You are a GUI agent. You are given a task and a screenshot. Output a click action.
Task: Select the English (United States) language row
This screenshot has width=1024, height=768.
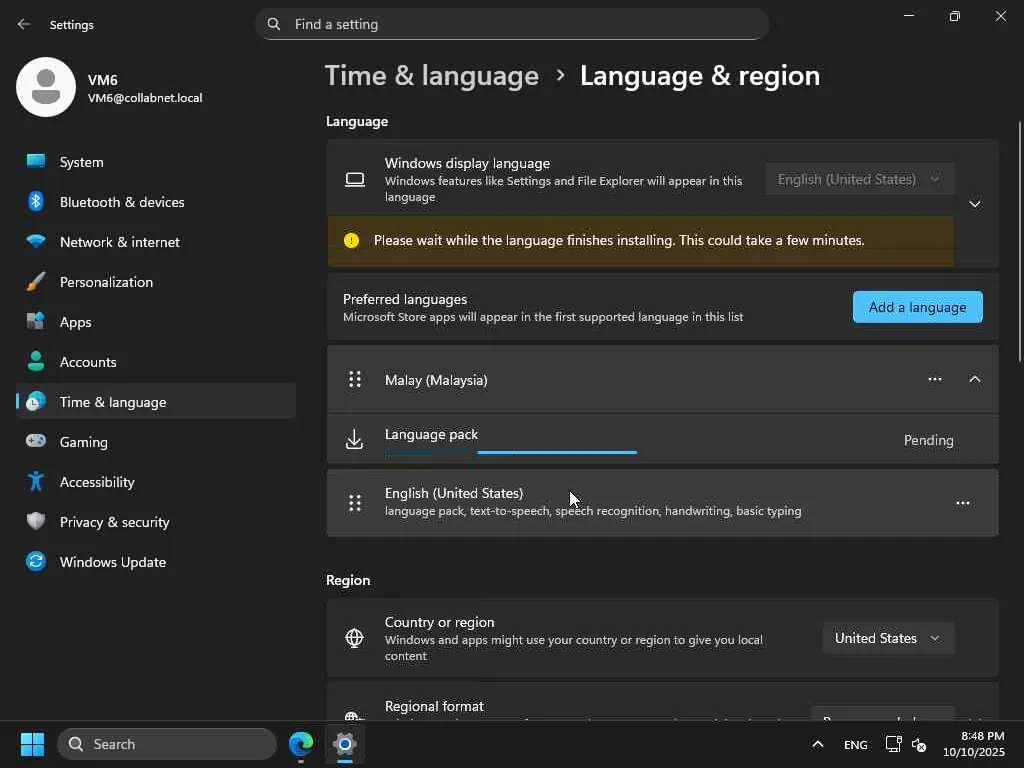click(x=662, y=503)
